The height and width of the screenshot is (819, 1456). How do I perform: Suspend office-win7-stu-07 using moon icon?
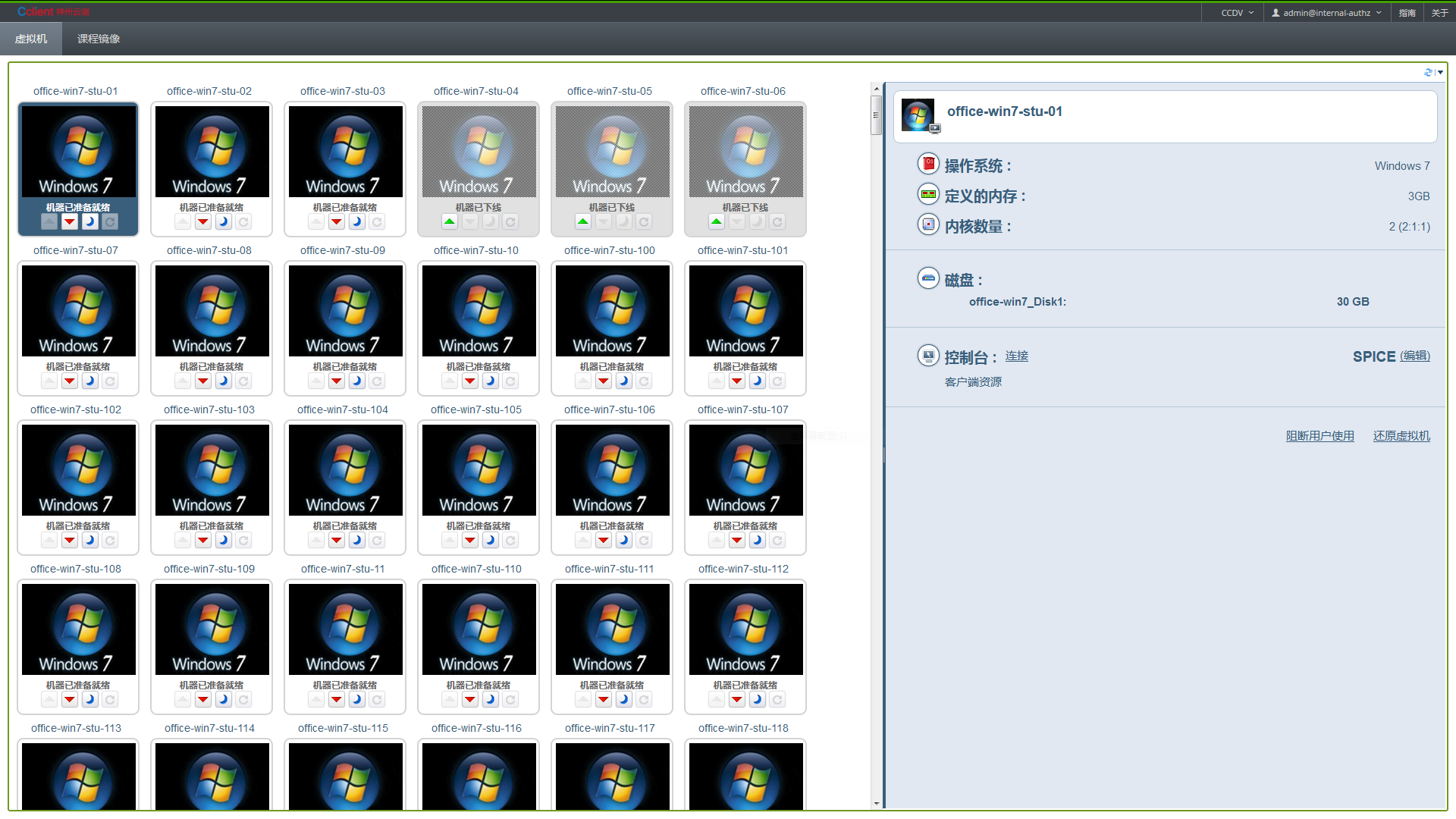point(89,381)
